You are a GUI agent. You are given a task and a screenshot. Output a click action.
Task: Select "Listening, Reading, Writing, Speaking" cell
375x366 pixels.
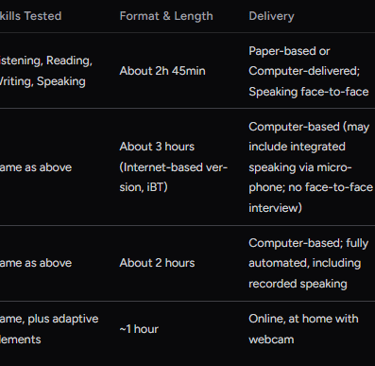tap(46, 71)
